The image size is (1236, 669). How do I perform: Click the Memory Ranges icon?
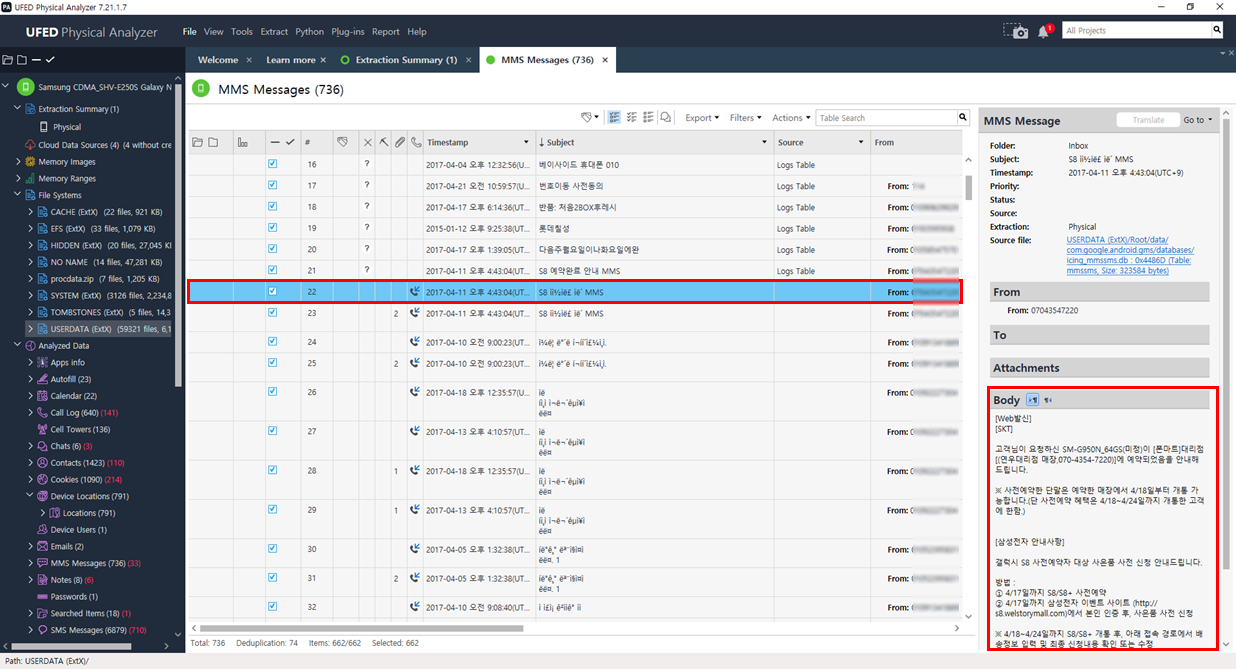pos(30,179)
